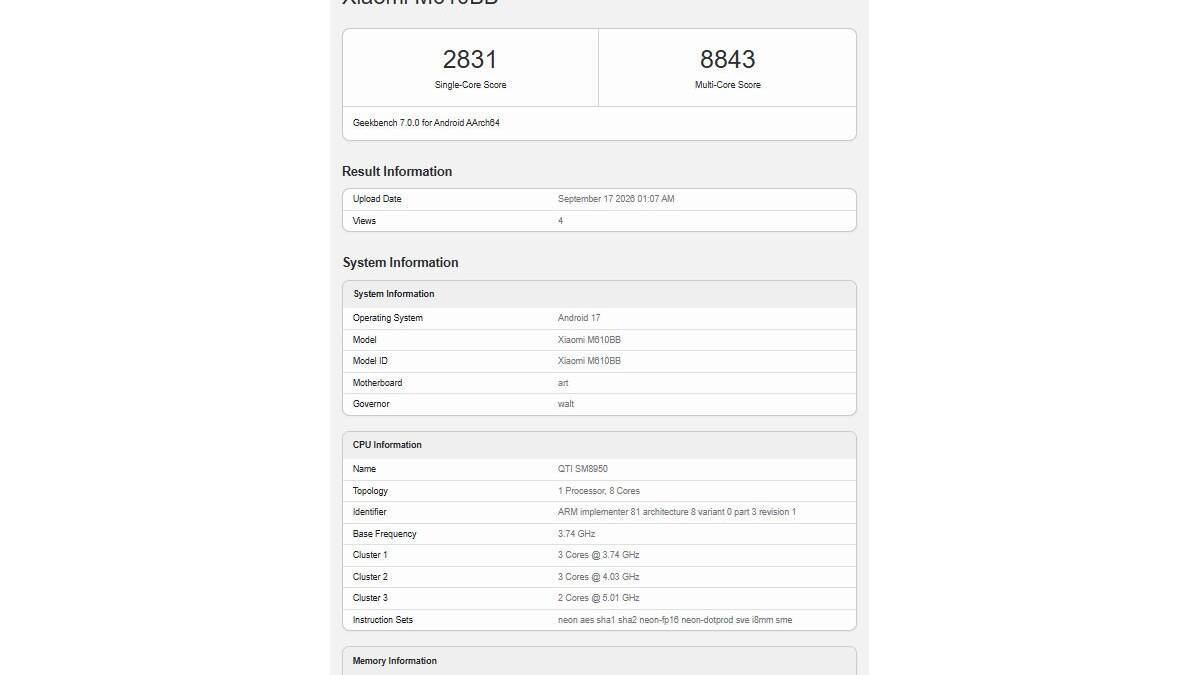Select the Xiaomi M610BB value in Model row
This screenshot has height=675, width=1200.
[x=589, y=340]
